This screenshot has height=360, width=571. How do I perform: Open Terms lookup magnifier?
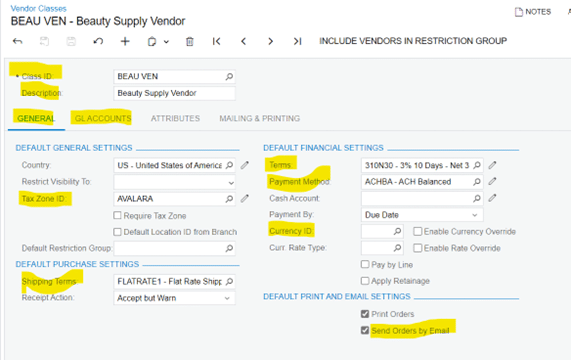477,165
